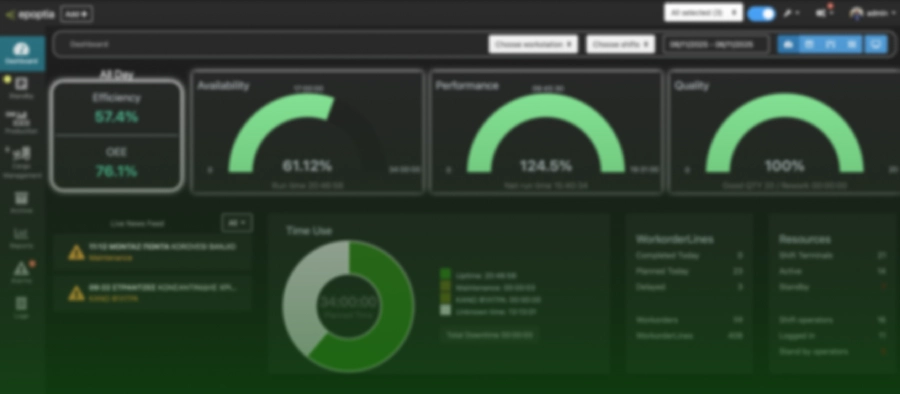The height and width of the screenshot is (394, 900).
Task: Click the date range input field
Action: click(x=716, y=44)
